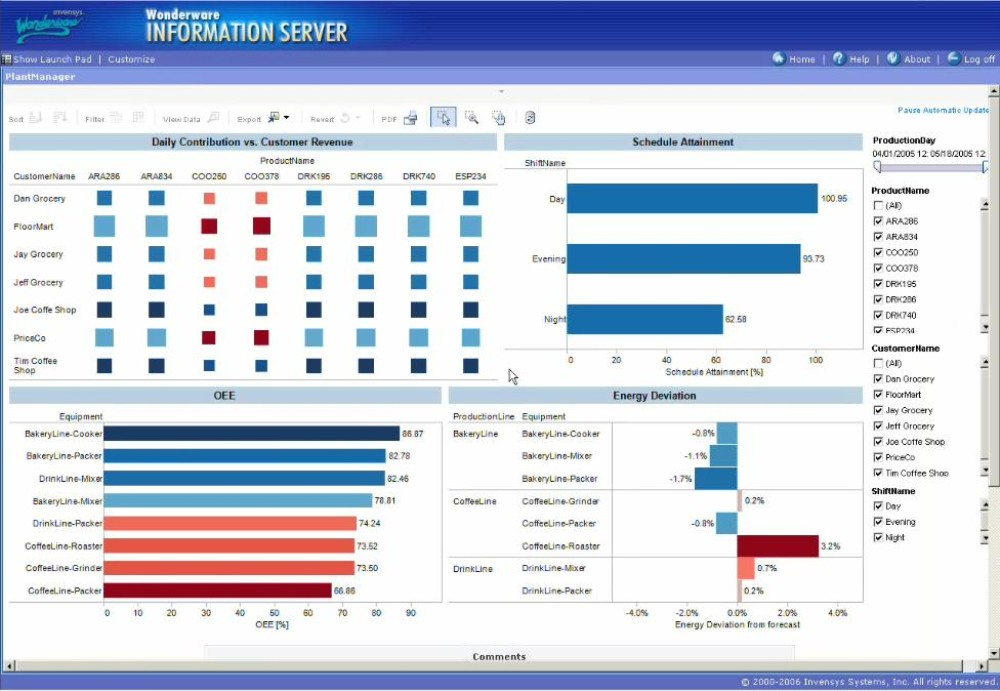
Task: Click the ProductName list scrollbar down arrow
Action: click(x=986, y=327)
